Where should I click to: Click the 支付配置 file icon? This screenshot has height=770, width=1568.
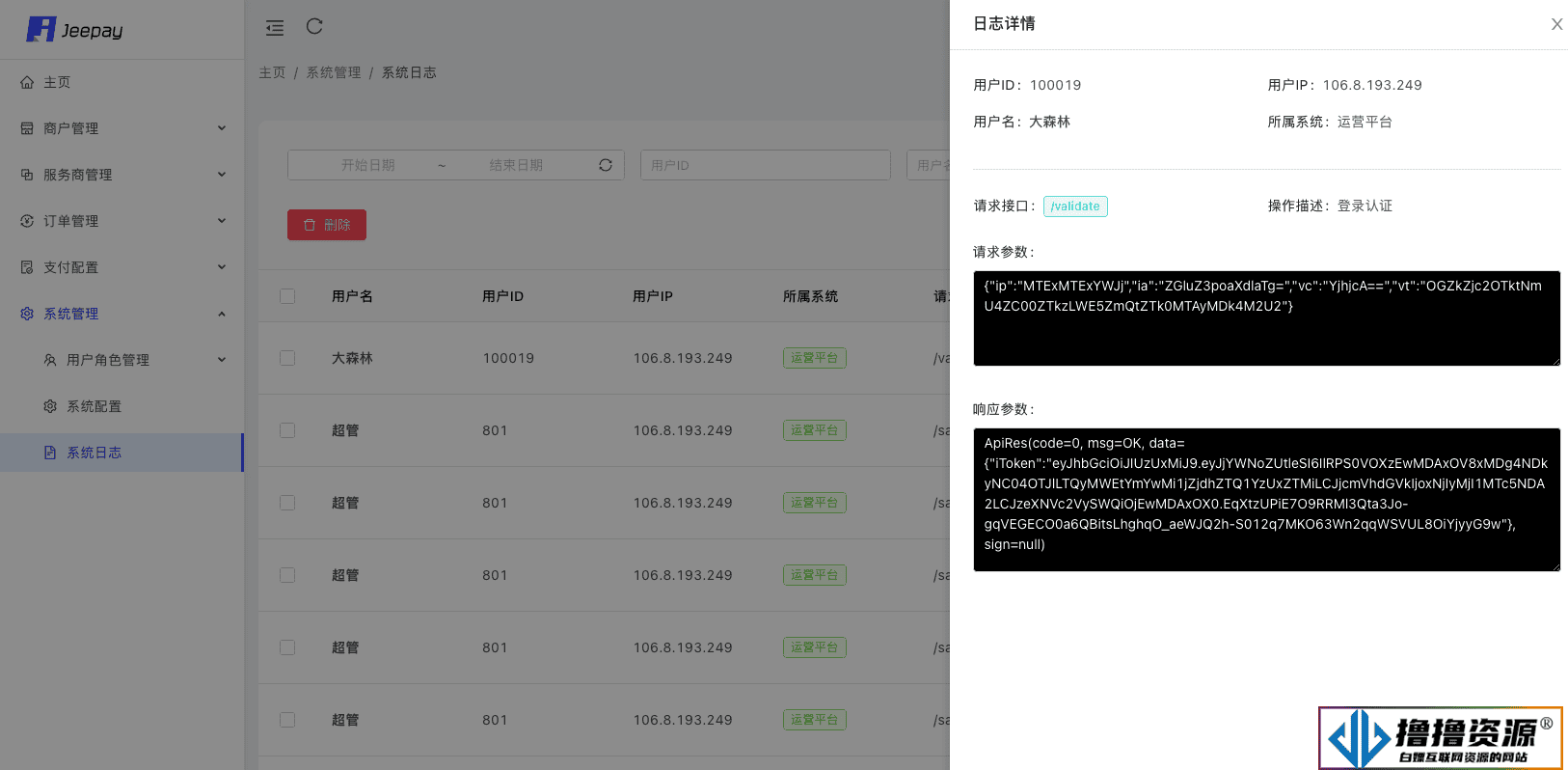pyautogui.click(x=27, y=267)
